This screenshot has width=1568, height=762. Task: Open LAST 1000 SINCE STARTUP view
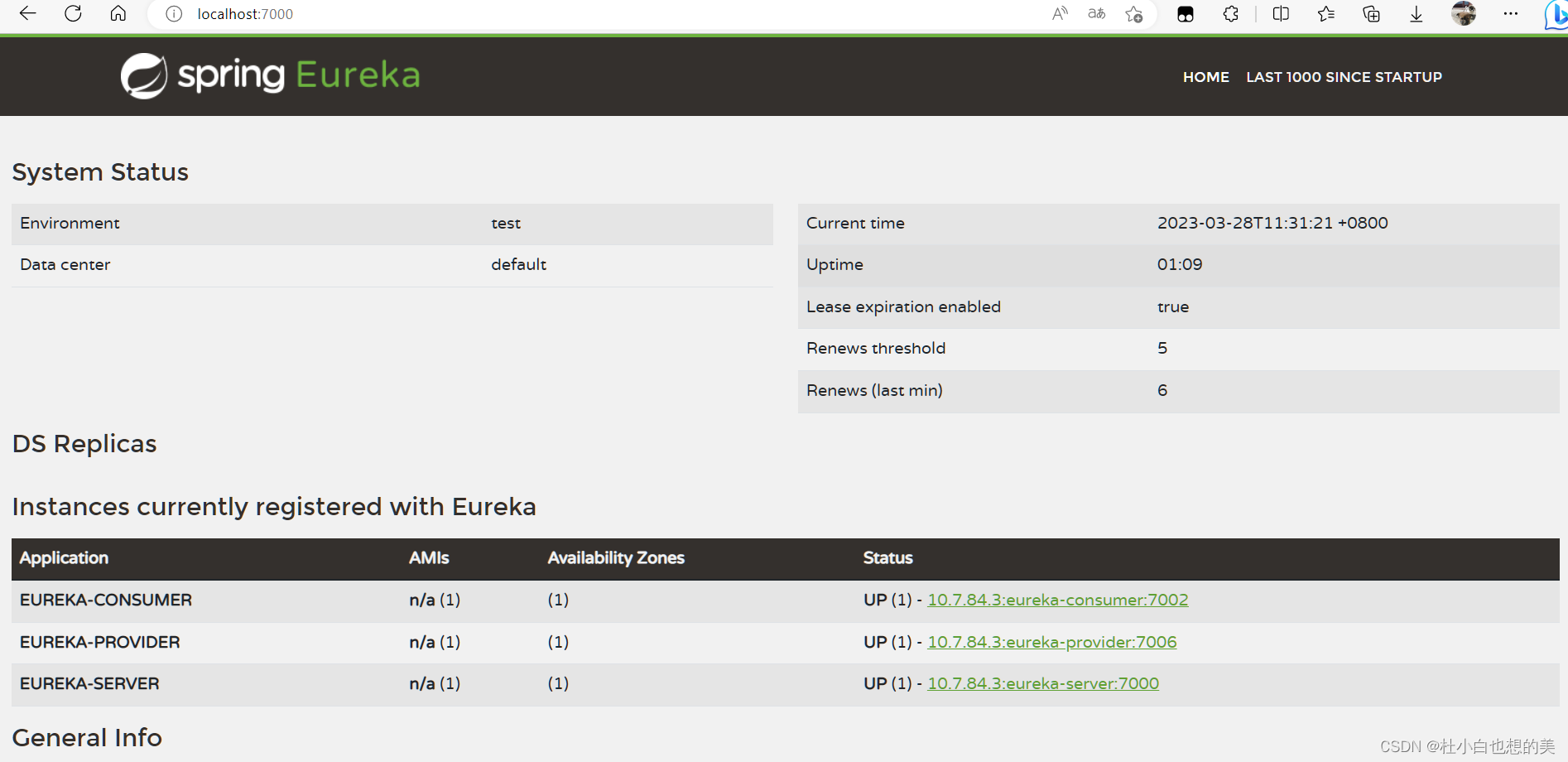pos(1344,76)
